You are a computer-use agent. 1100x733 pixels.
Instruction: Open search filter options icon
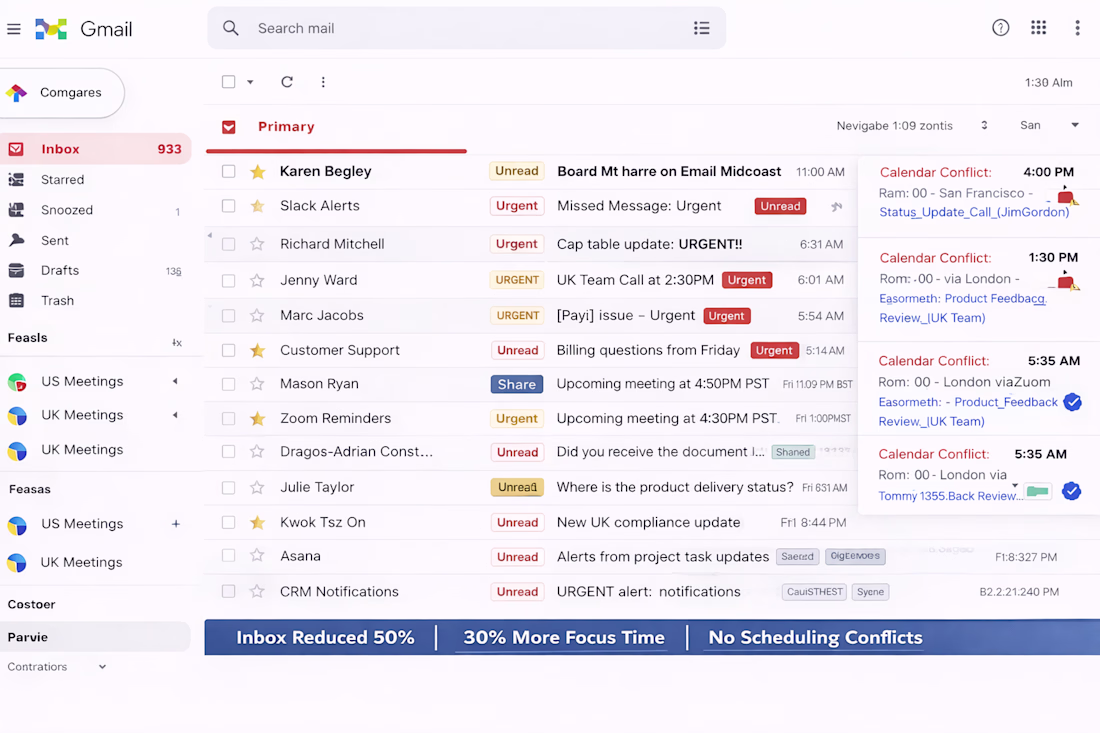click(701, 28)
